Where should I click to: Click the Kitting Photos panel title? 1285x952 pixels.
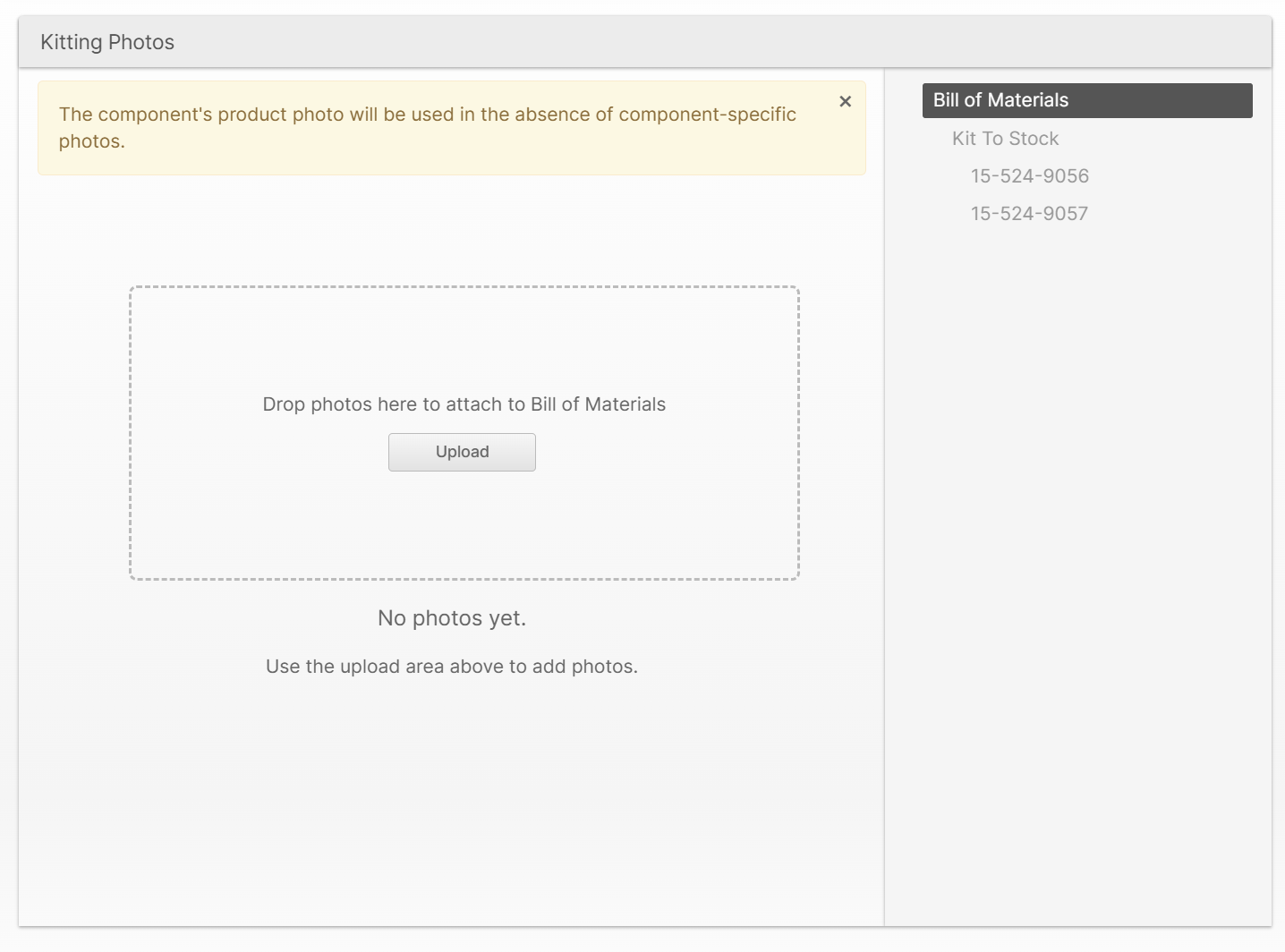[107, 42]
